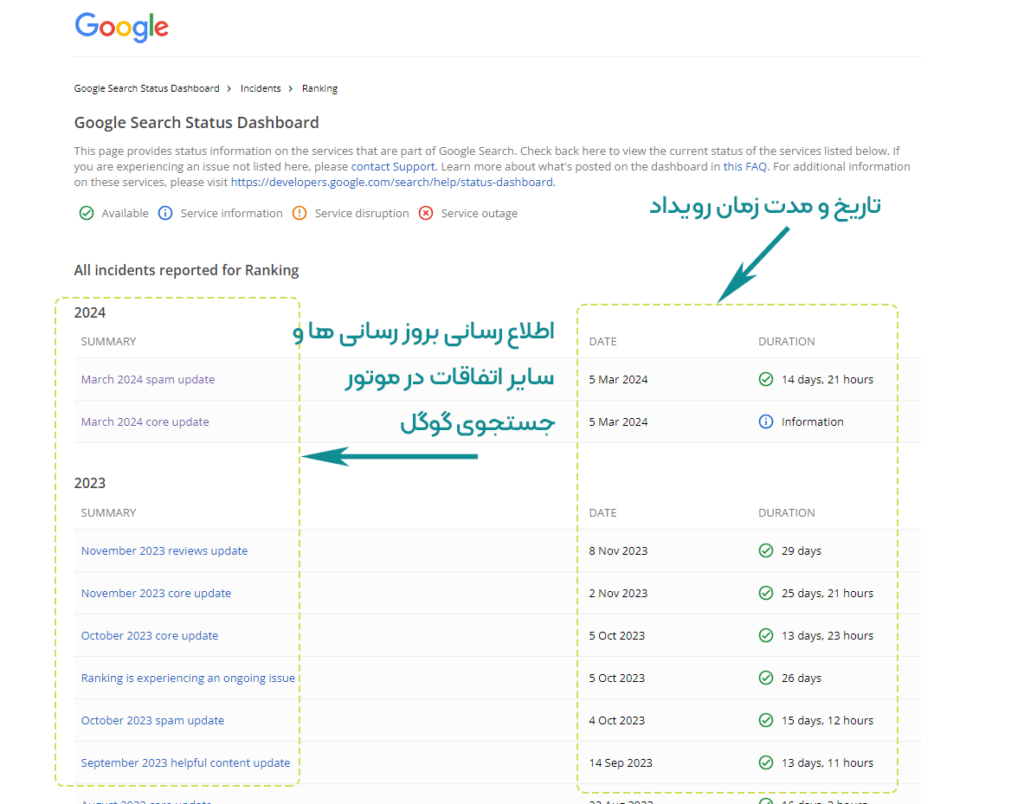The image size is (1024, 804).
Task: Open Google Search Status Dashboard breadcrumb
Action: [x=146, y=89]
